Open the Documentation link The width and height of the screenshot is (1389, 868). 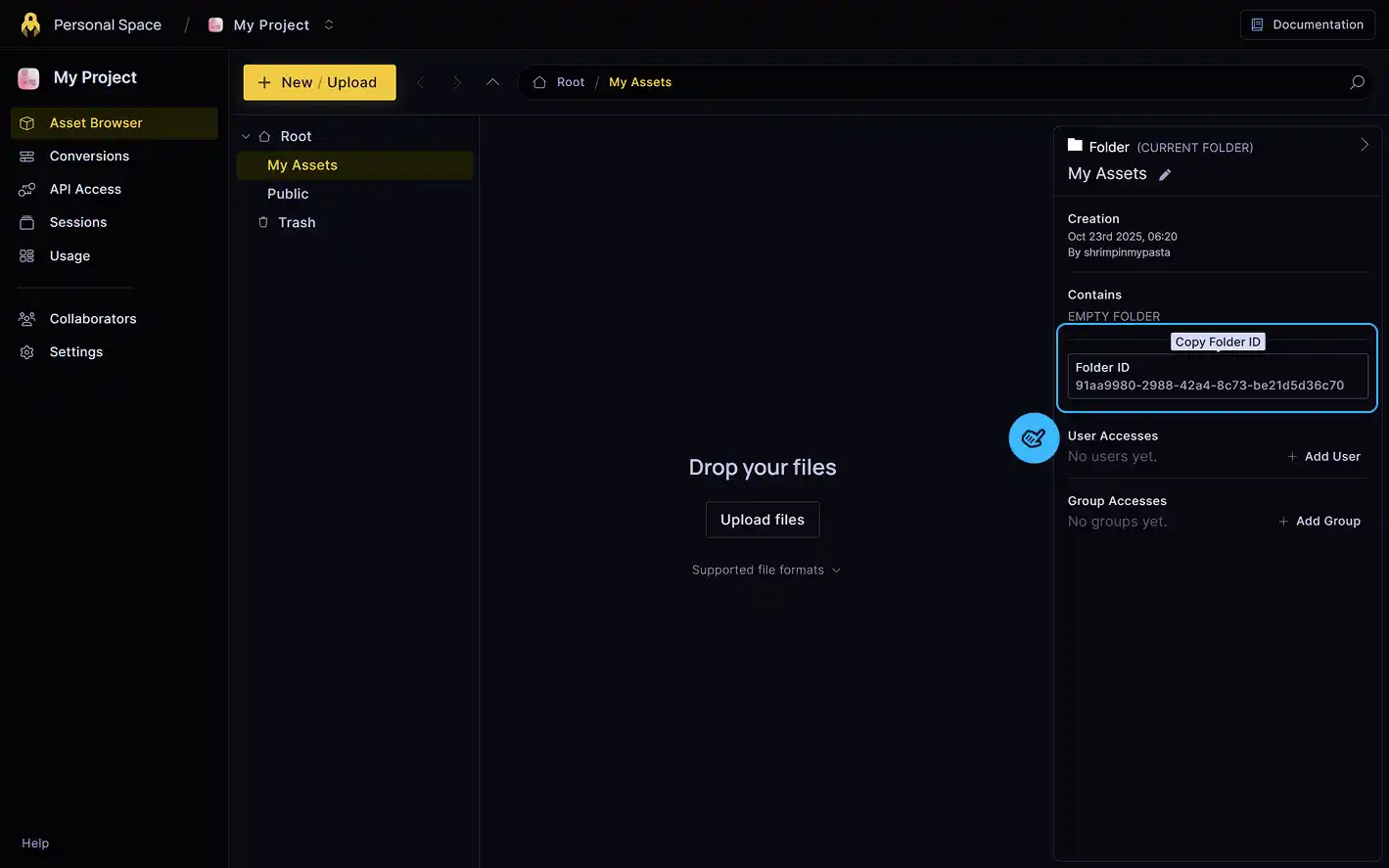[1307, 25]
